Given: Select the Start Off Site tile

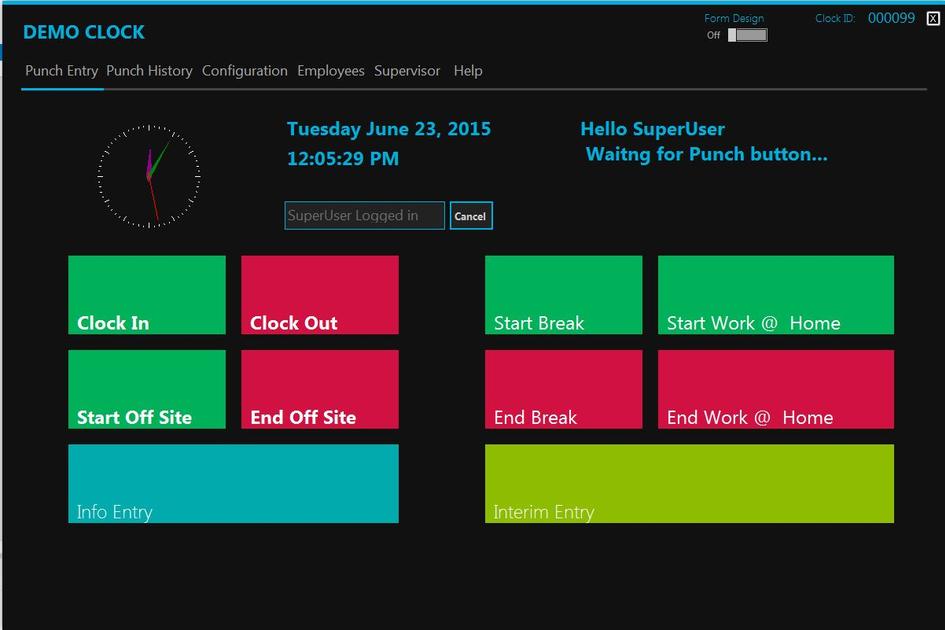Looking at the screenshot, I should coord(147,389).
